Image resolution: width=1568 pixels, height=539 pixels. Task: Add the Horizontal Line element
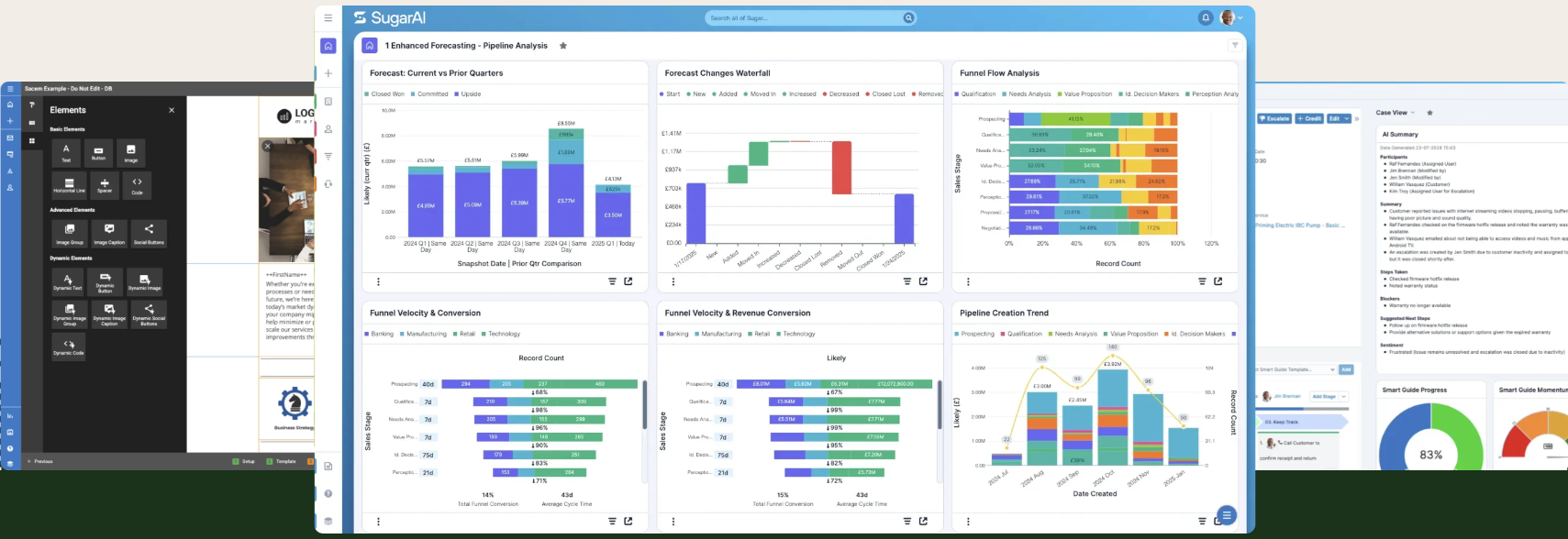point(69,186)
